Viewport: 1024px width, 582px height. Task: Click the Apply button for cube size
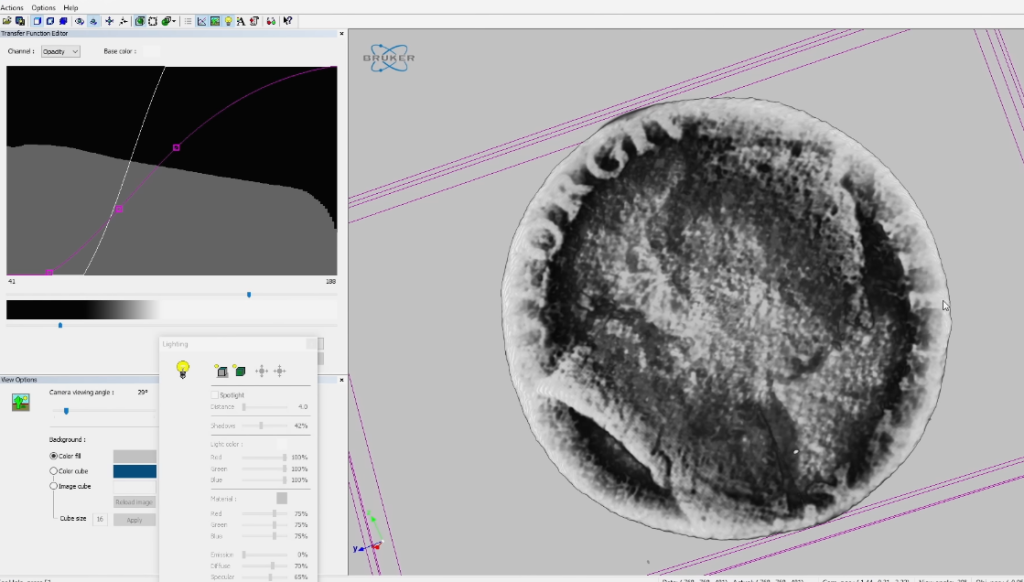[x=134, y=520]
